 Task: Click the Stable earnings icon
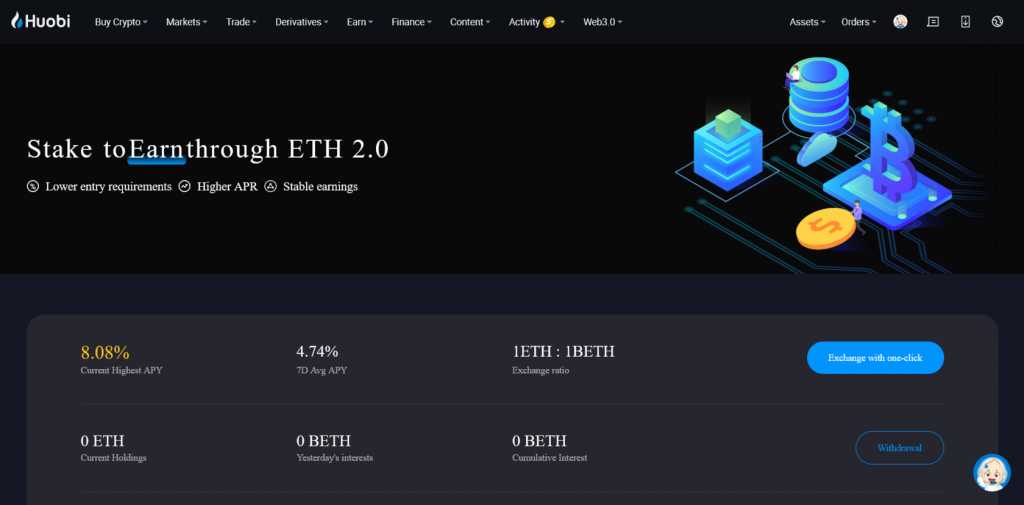(x=270, y=187)
